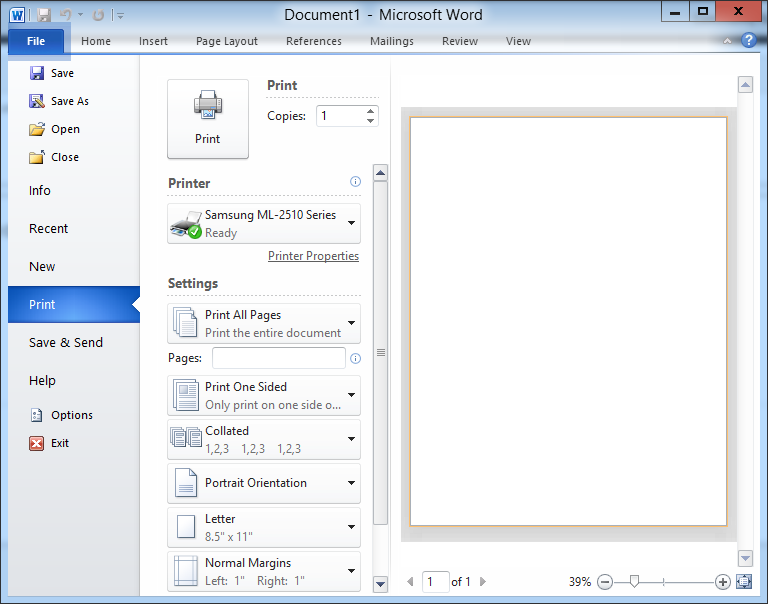Click the Save icon in Quick Access Toolbar

[x=44, y=15]
